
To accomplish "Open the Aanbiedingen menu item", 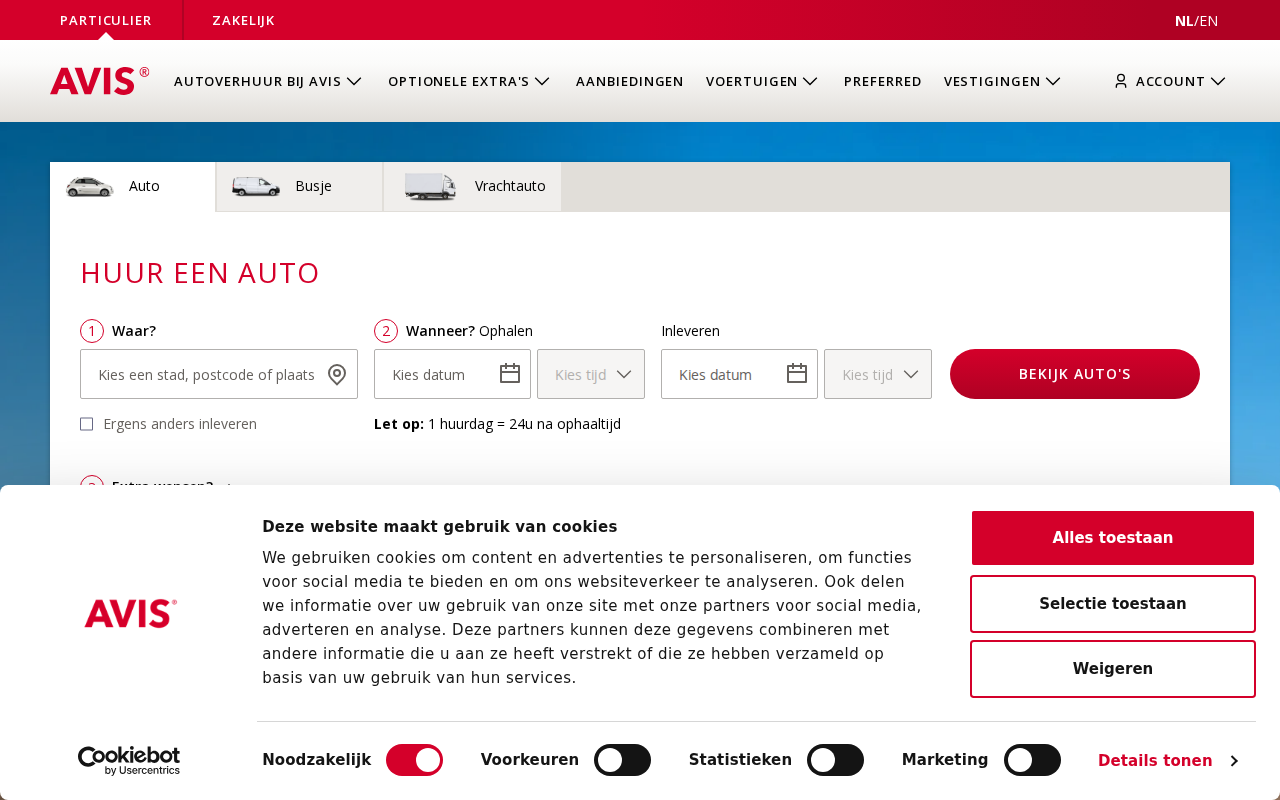I will click(630, 81).
